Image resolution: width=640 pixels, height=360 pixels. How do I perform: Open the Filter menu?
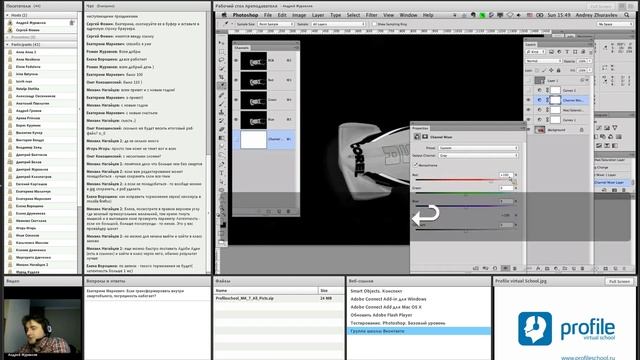click(x=371, y=15)
